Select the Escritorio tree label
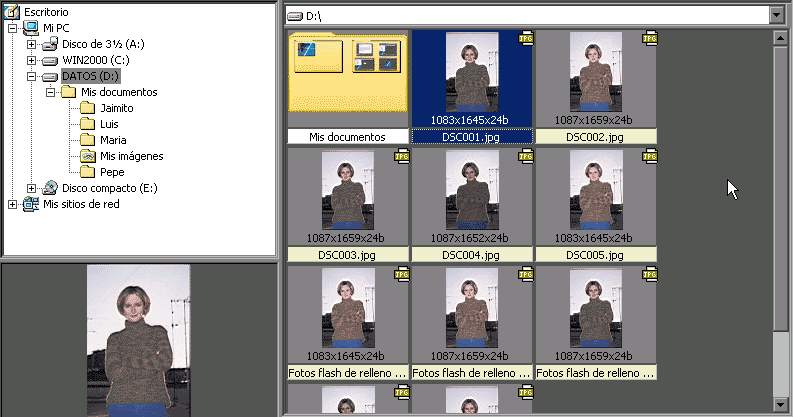The image size is (793, 417). coord(46,12)
